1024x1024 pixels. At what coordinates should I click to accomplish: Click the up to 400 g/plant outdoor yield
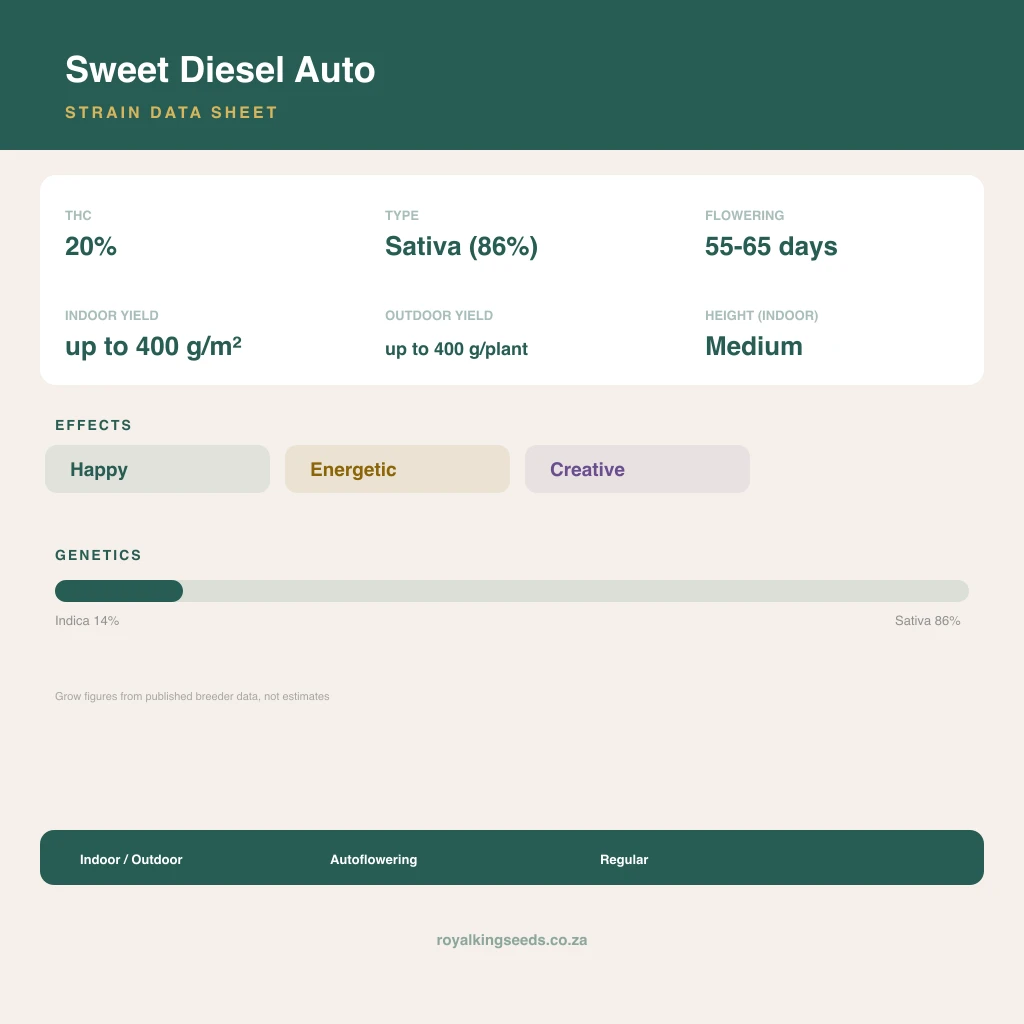pyautogui.click(x=456, y=349)
